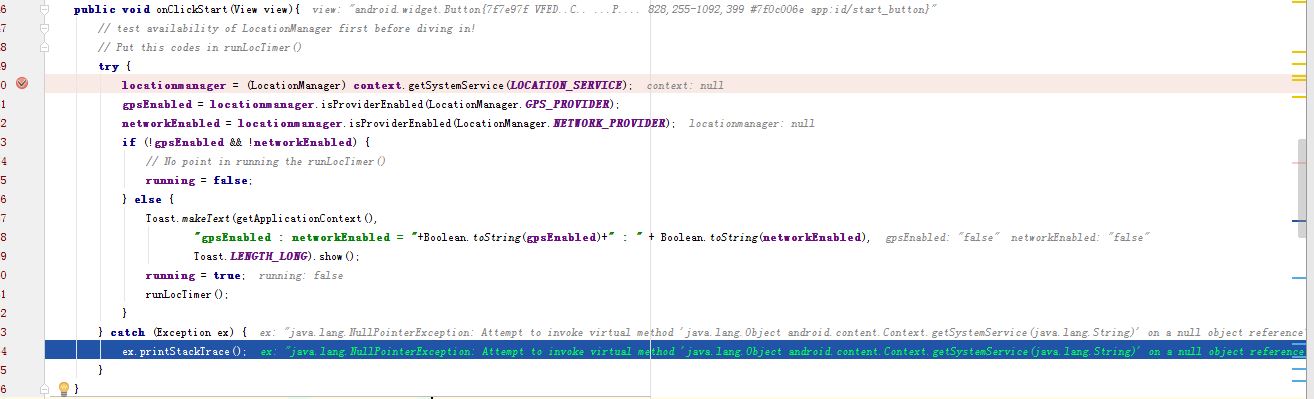Click 'onClickStart' method name

click(x=192, y=9)
